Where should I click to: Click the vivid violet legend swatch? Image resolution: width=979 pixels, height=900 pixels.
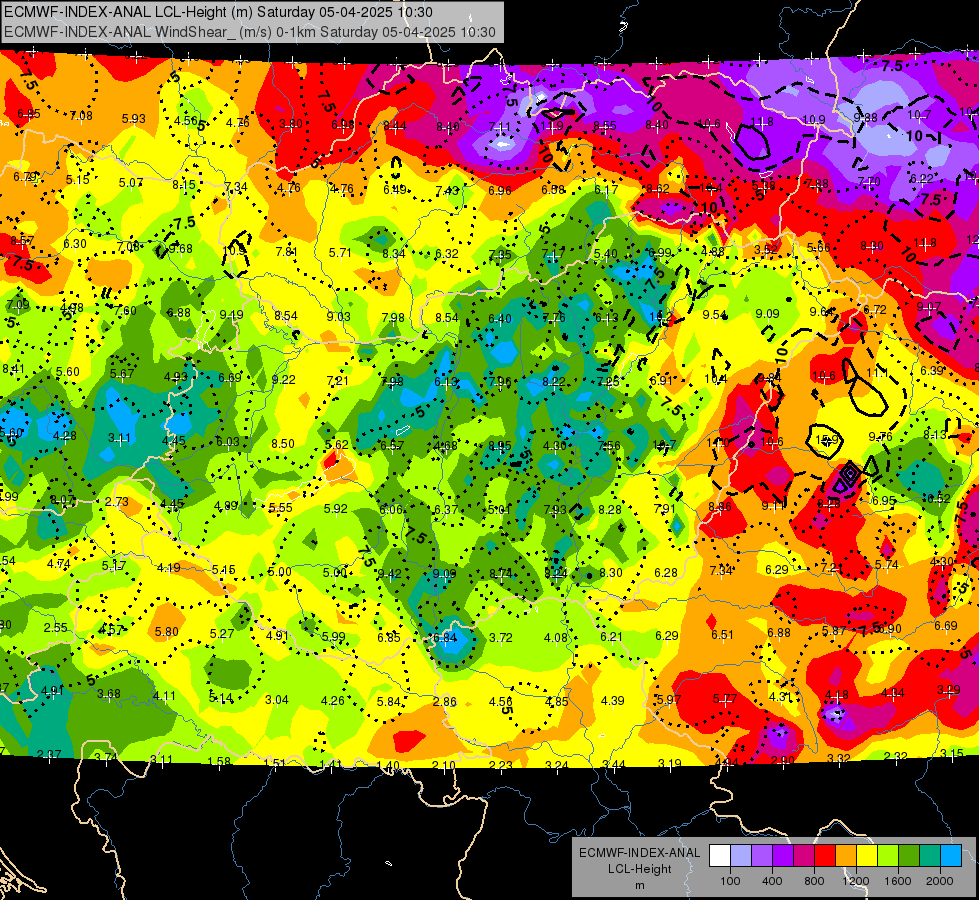pyautogui.click(x=784, y=856)
